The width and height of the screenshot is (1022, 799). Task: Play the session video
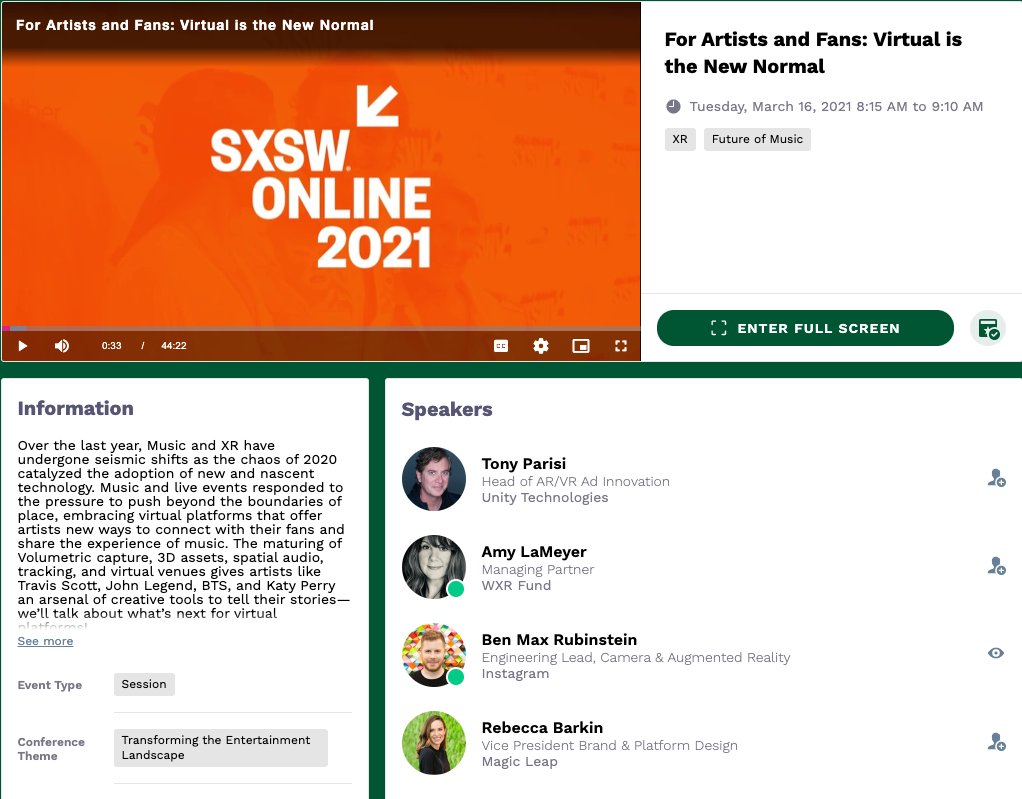pos(23,346)
